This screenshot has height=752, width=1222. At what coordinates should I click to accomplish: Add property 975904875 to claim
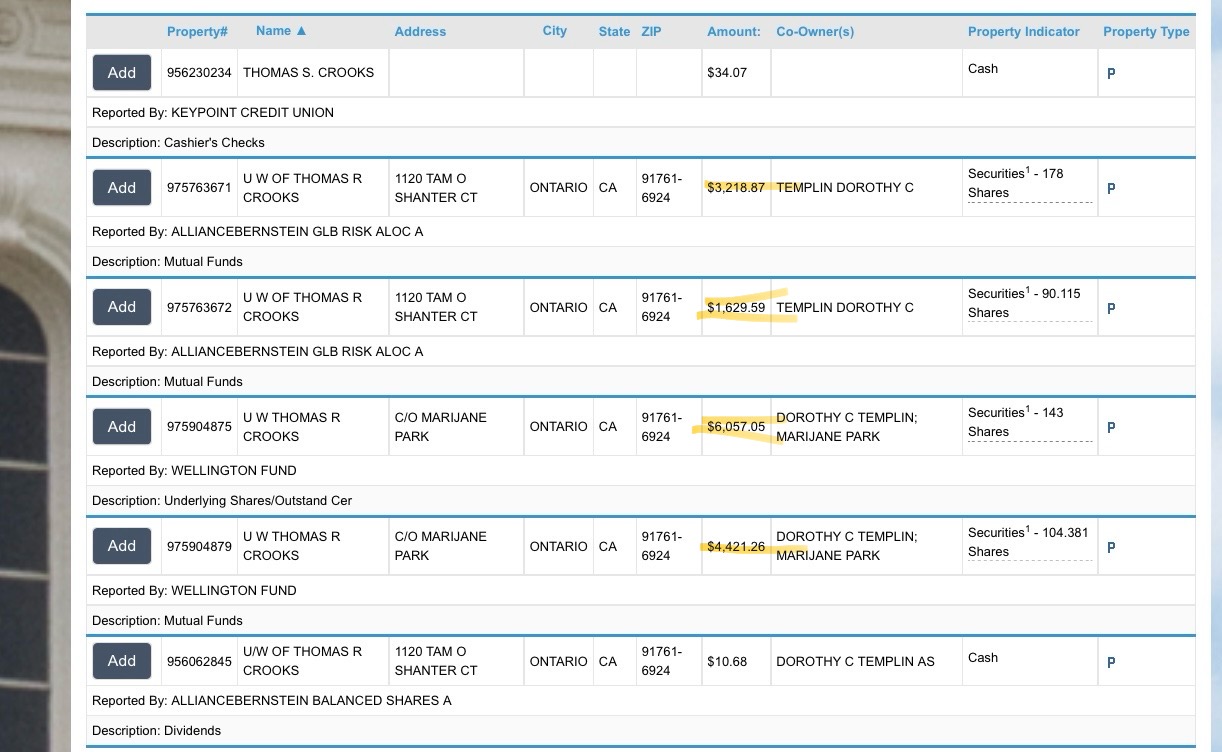point(122,426)
